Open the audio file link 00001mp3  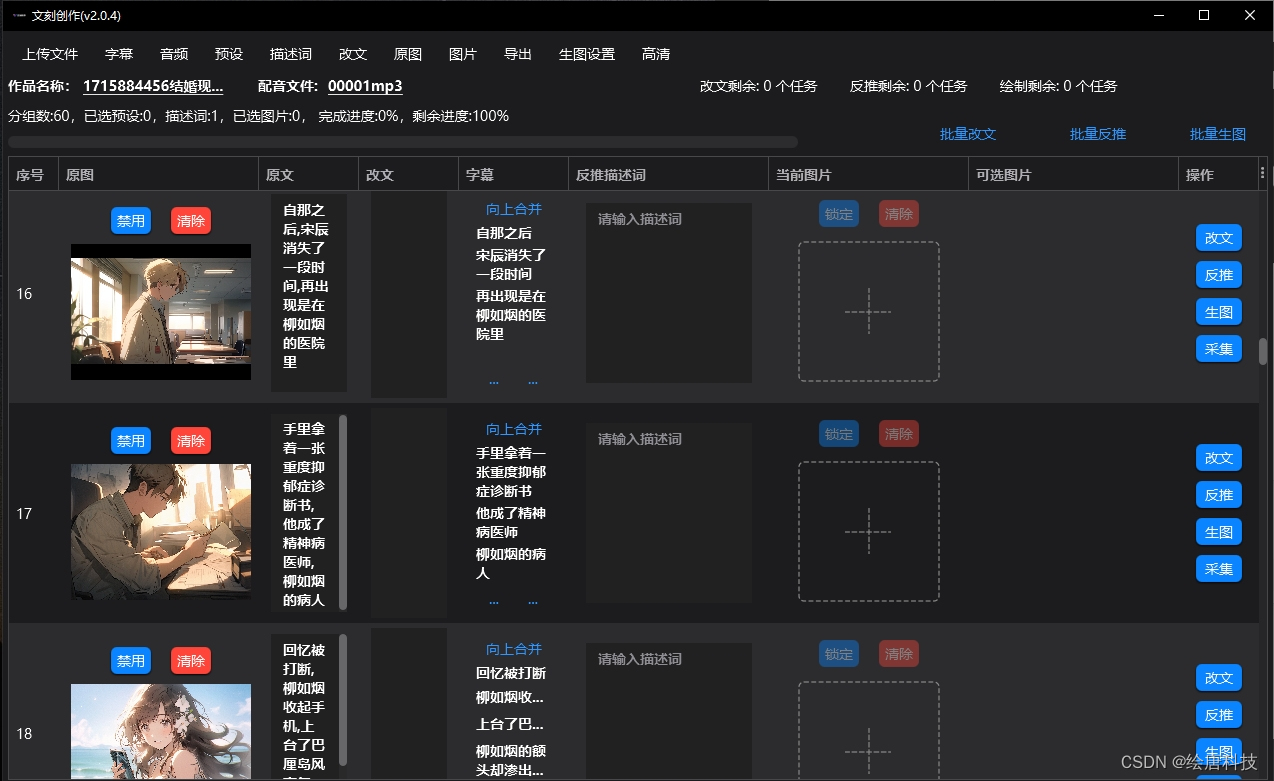[364, 86]
